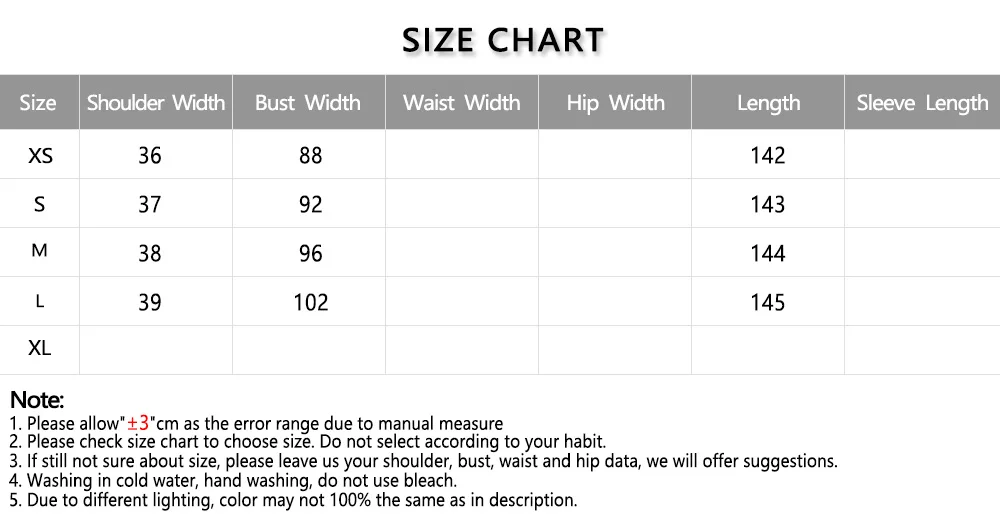Click the XS size row label
1000x522 pixels.
[x=40, y=155]
